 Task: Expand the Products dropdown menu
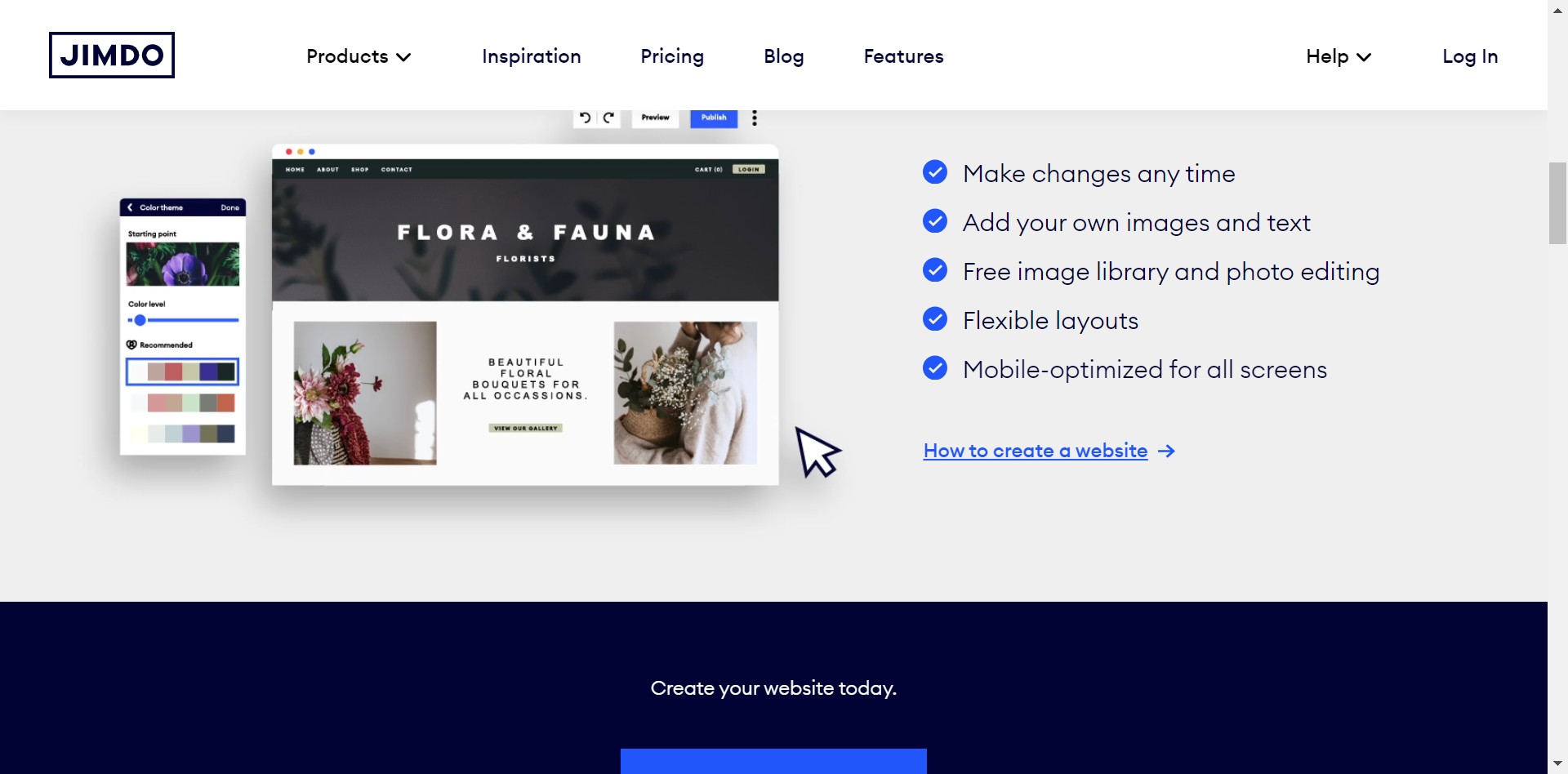359,56
